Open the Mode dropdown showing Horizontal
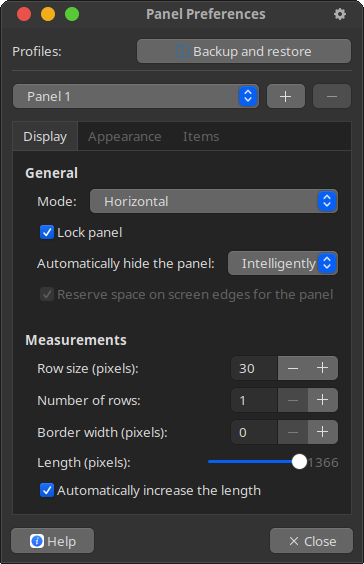This screenshot has height=564, width=364. 214,201
